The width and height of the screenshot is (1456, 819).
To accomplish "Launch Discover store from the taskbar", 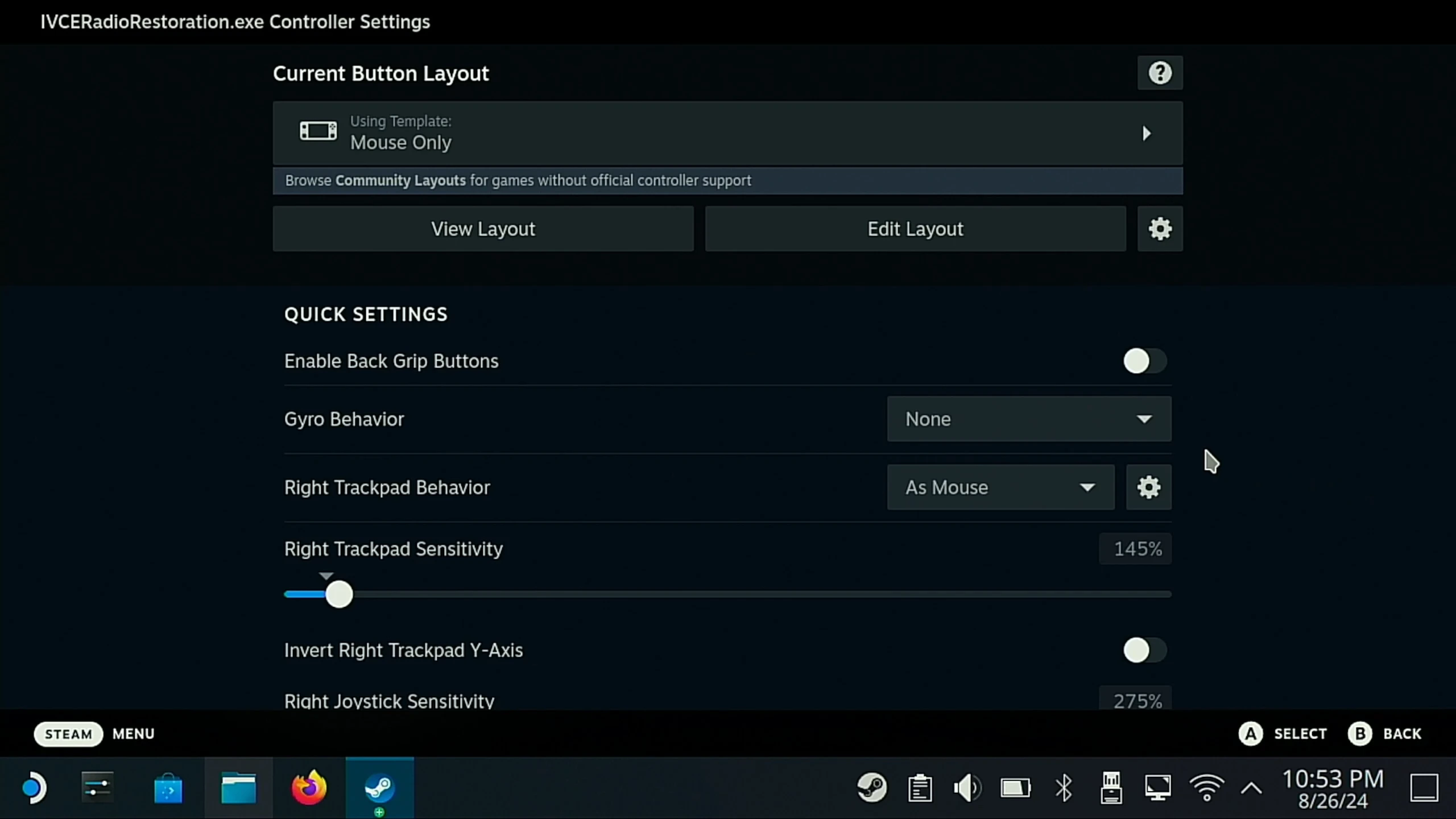I will click(x=168, y=788).
